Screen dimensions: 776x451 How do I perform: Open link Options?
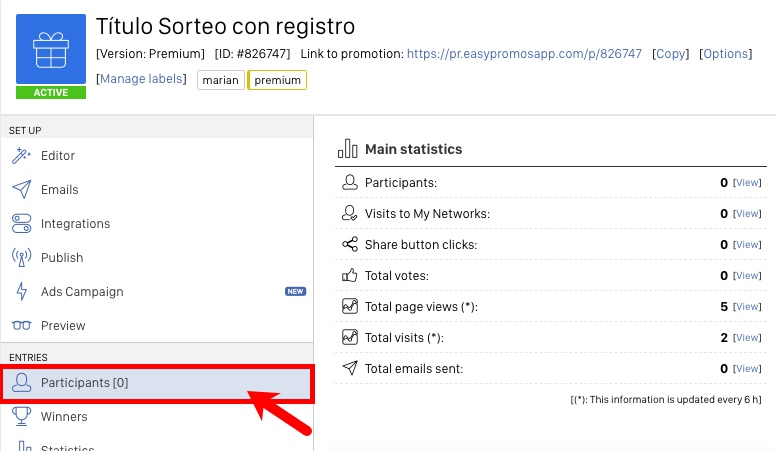(x=726, y=53)
